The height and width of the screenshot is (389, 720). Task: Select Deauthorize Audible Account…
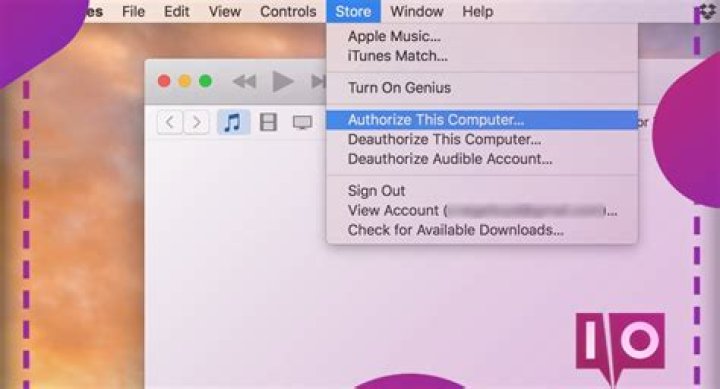click(x=482, y=158)
